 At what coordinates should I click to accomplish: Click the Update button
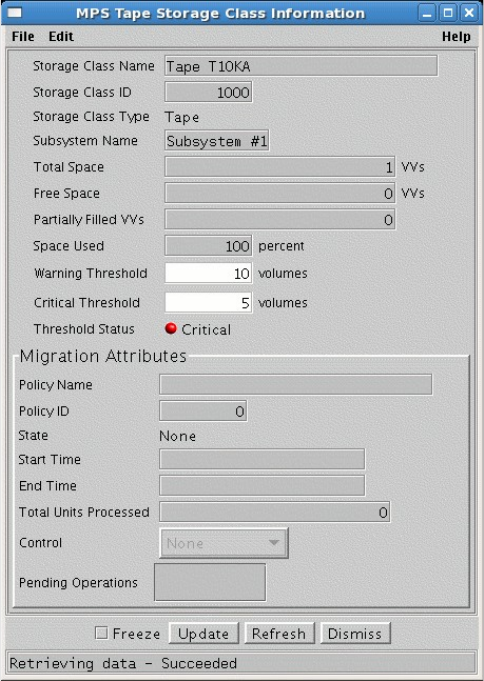click(x=203, y=633)
